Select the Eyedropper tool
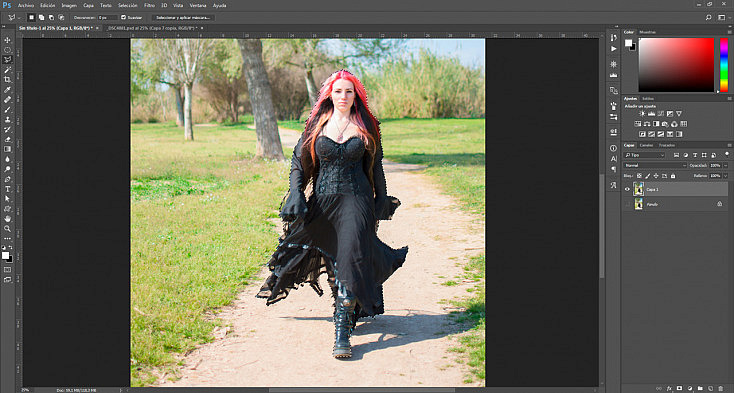 (7, 89)
